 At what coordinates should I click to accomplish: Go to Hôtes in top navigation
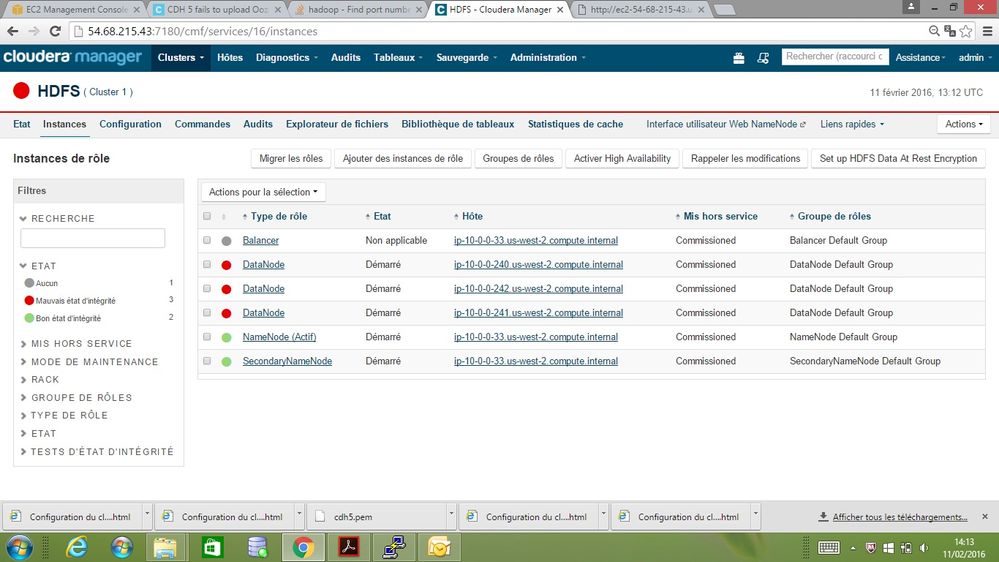tap(229, 57)
